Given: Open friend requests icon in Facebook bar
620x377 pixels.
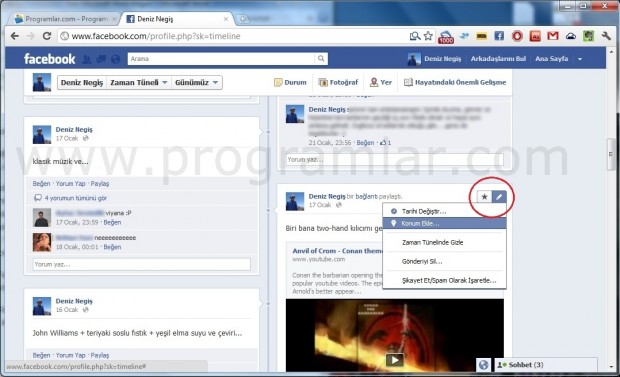Looking at the screenshot, I should click(x=87, y=59).
